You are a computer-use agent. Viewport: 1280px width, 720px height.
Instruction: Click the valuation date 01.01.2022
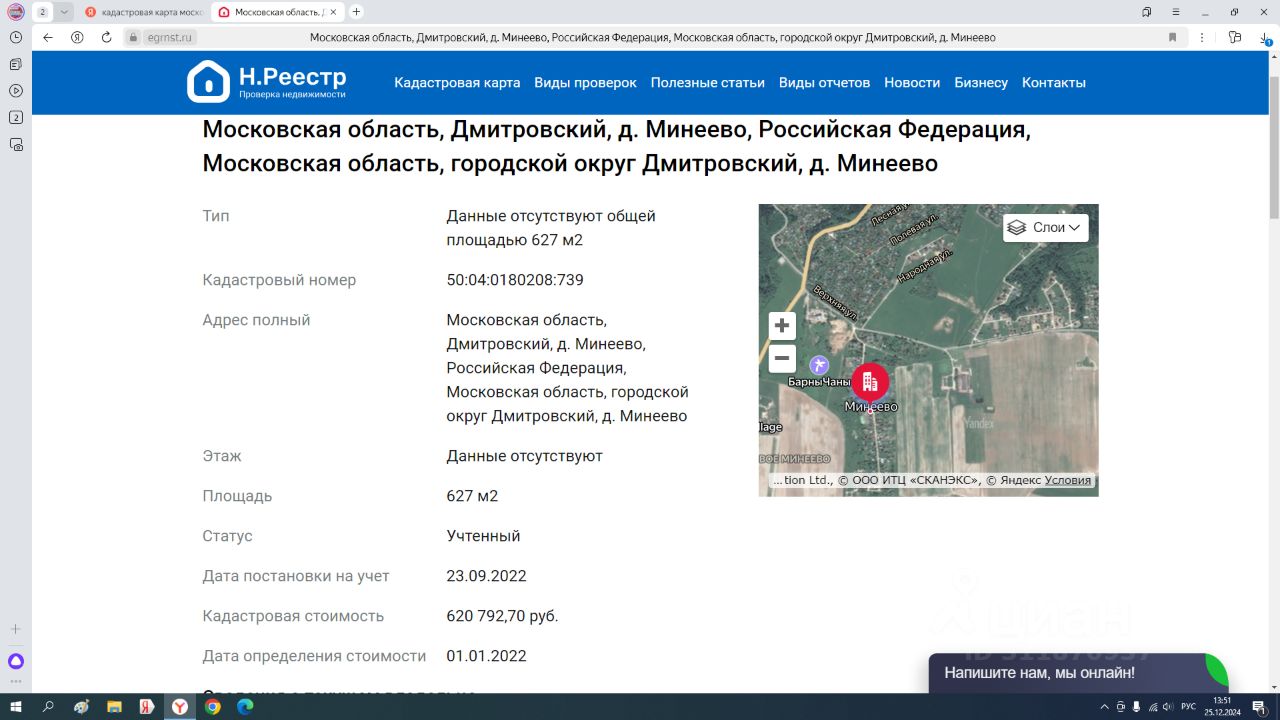(486, 656)
